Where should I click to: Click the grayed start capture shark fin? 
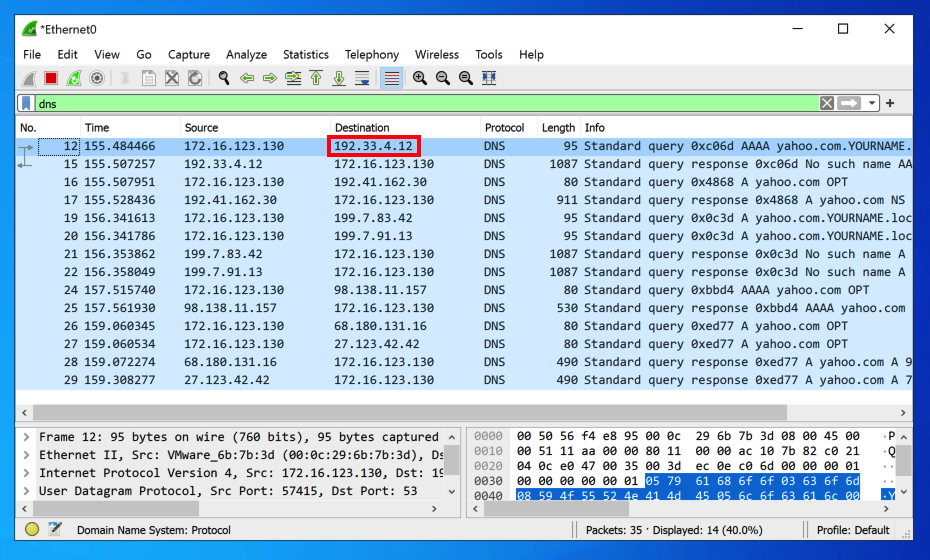click(x=28, y=78)
